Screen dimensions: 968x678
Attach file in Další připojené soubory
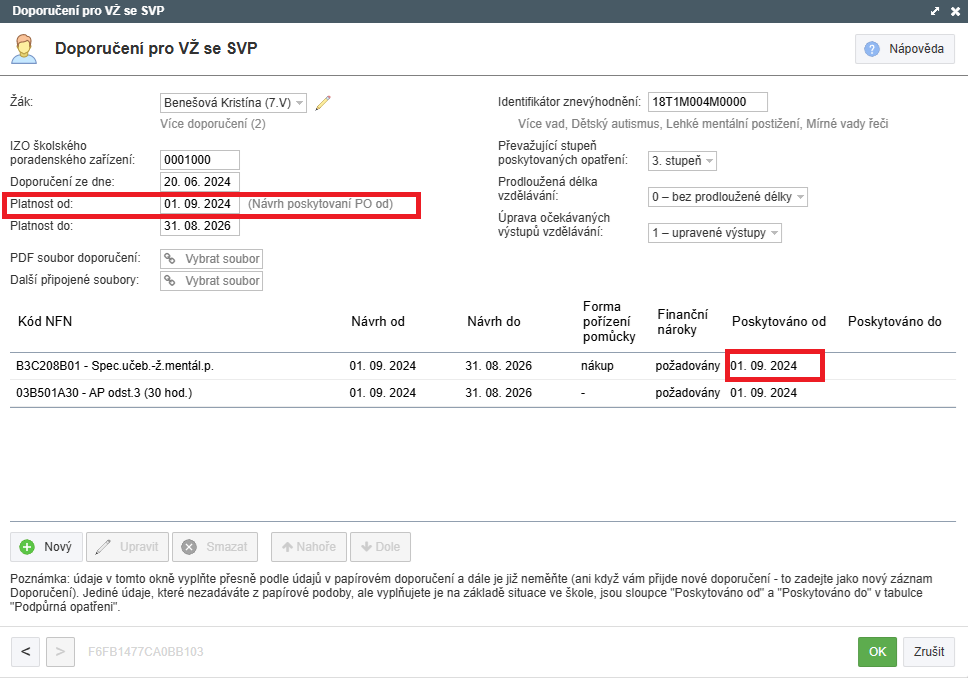click(x=211, y=281)
